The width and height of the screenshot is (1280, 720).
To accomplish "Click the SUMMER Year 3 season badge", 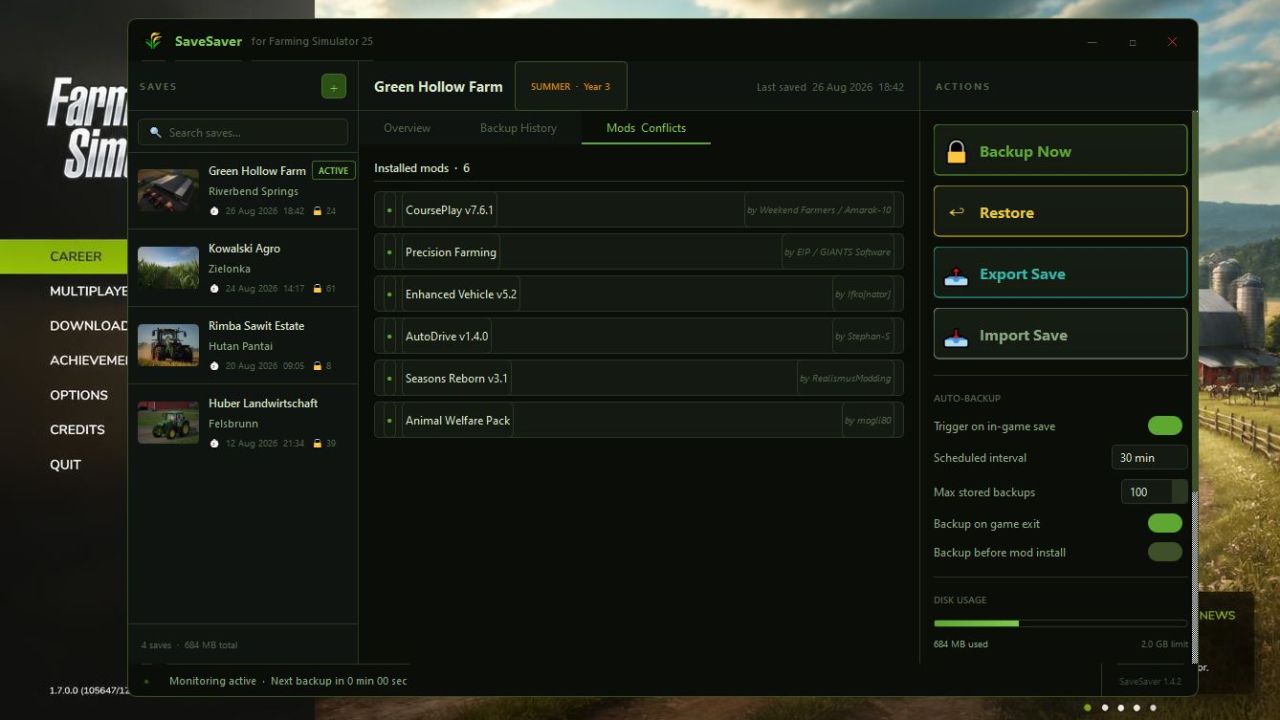I will pyautogui.click(x=571, y=86).
